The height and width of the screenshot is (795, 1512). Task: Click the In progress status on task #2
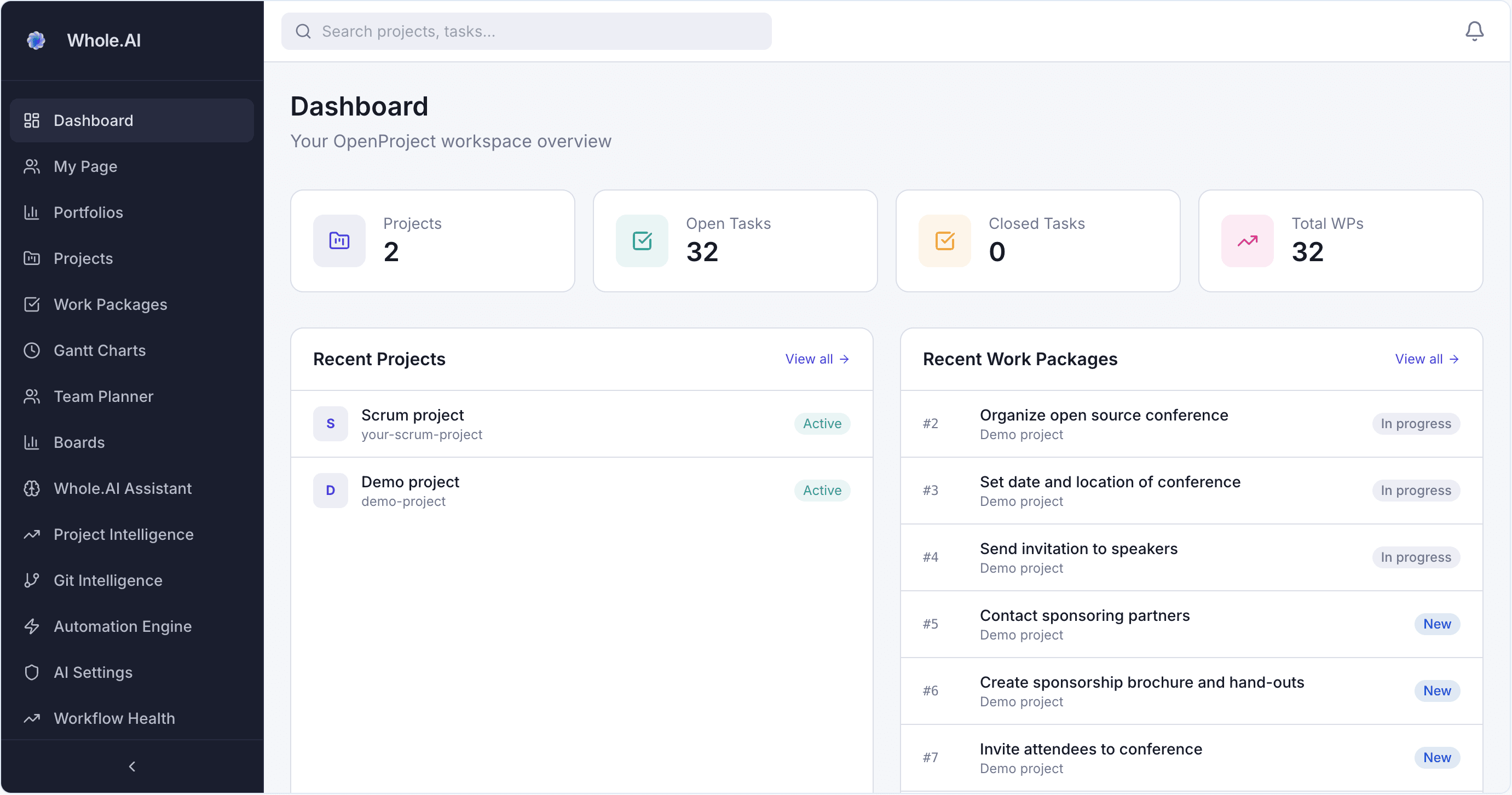tap(1416, 423)
